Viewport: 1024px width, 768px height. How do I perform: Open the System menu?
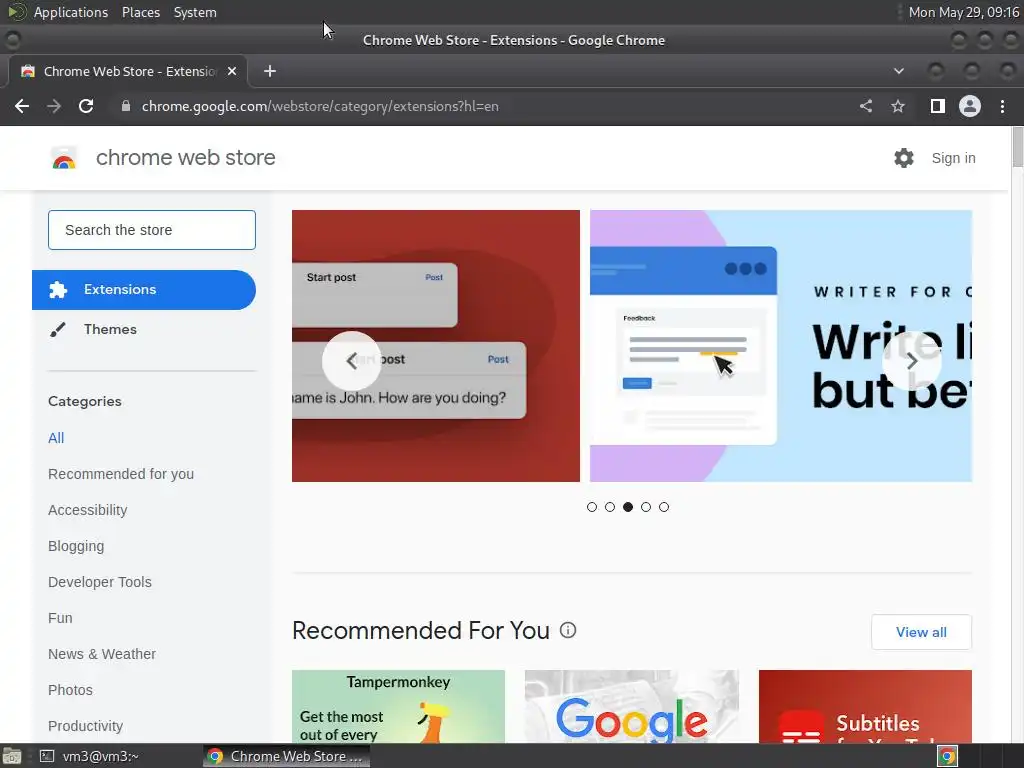point(195,12)
